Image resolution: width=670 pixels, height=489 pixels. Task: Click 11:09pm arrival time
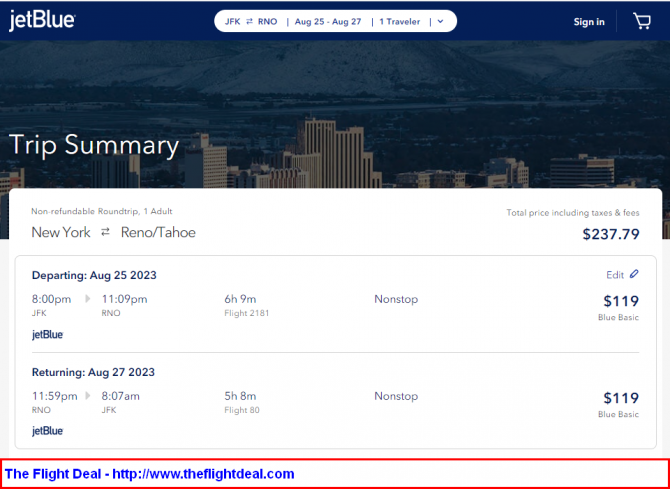(x=124, y=299)
